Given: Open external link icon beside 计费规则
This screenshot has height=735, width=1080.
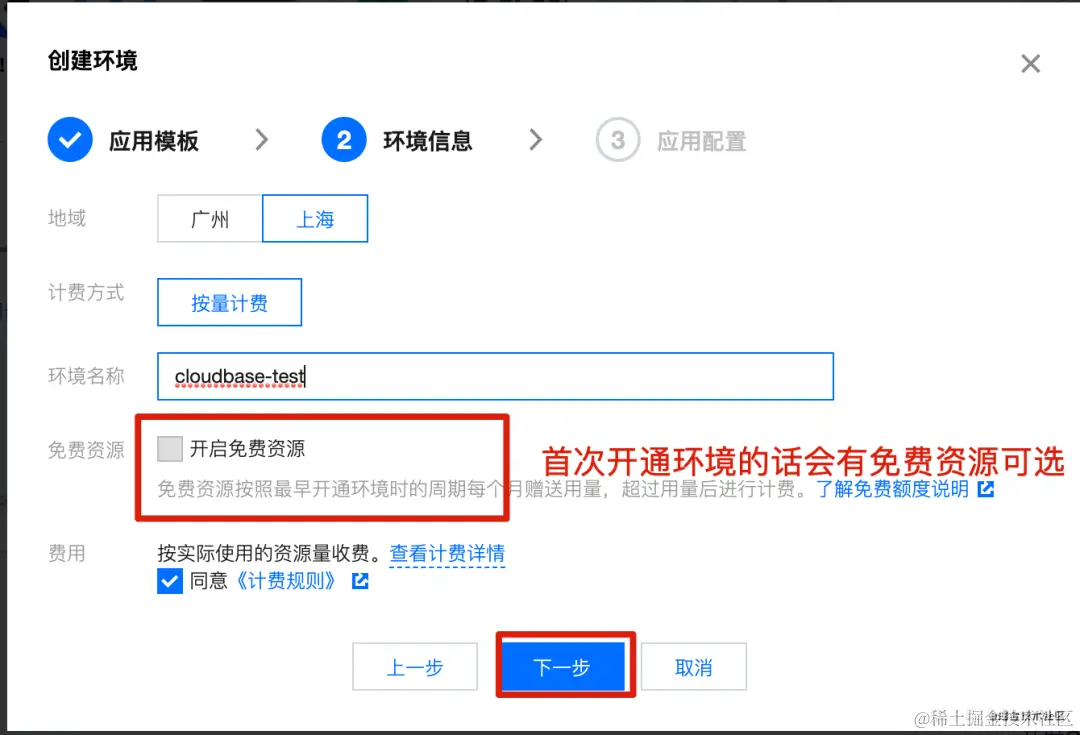Looking at the screenshot, I should coord(360,581).
